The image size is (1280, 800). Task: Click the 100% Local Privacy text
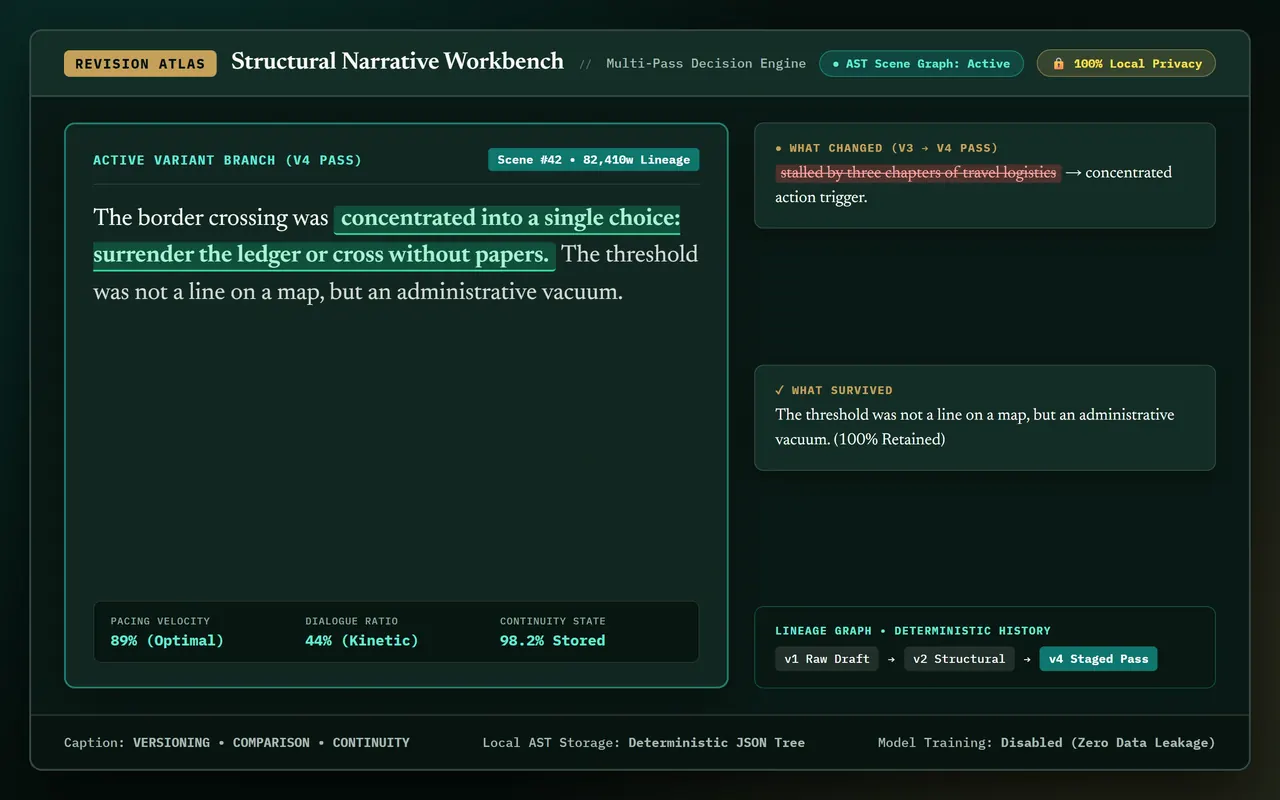tap(1138, 63)
